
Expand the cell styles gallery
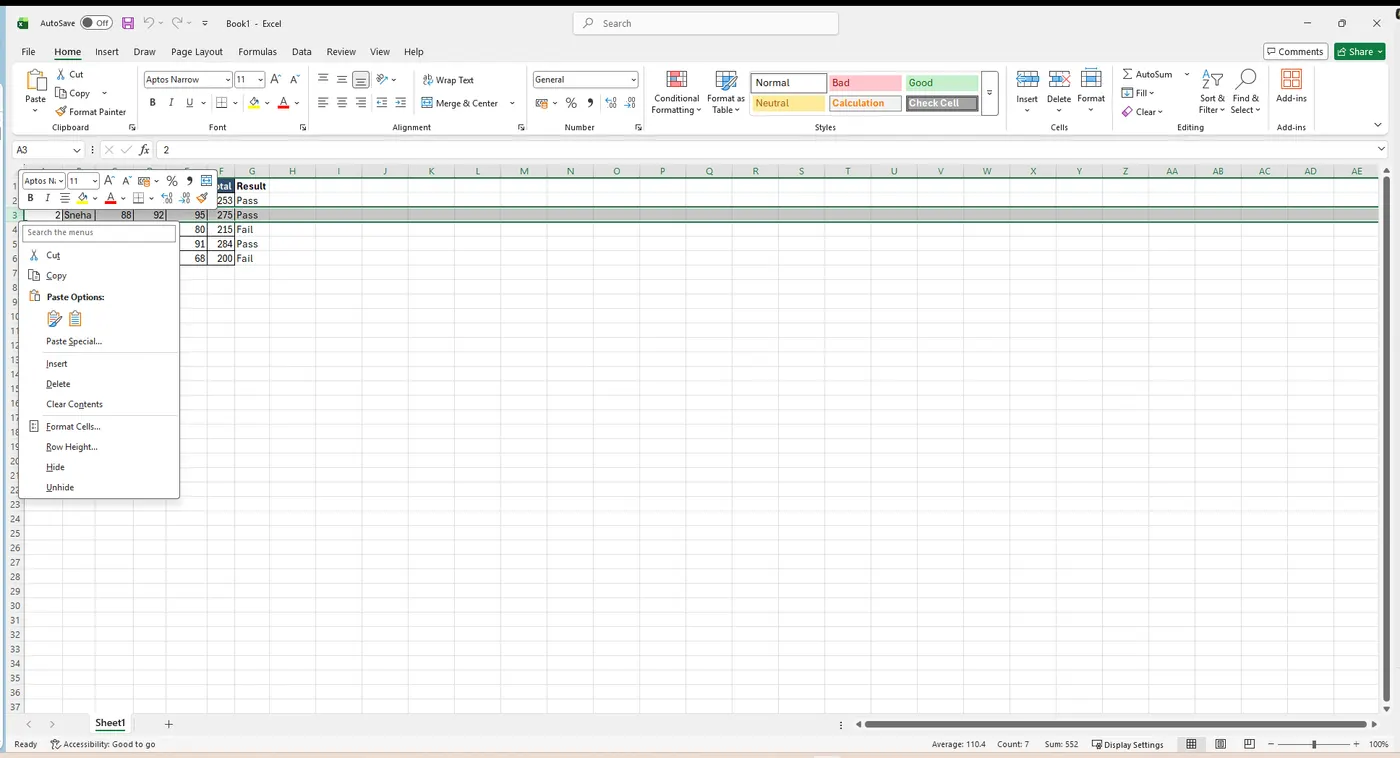tap(990, 93)
